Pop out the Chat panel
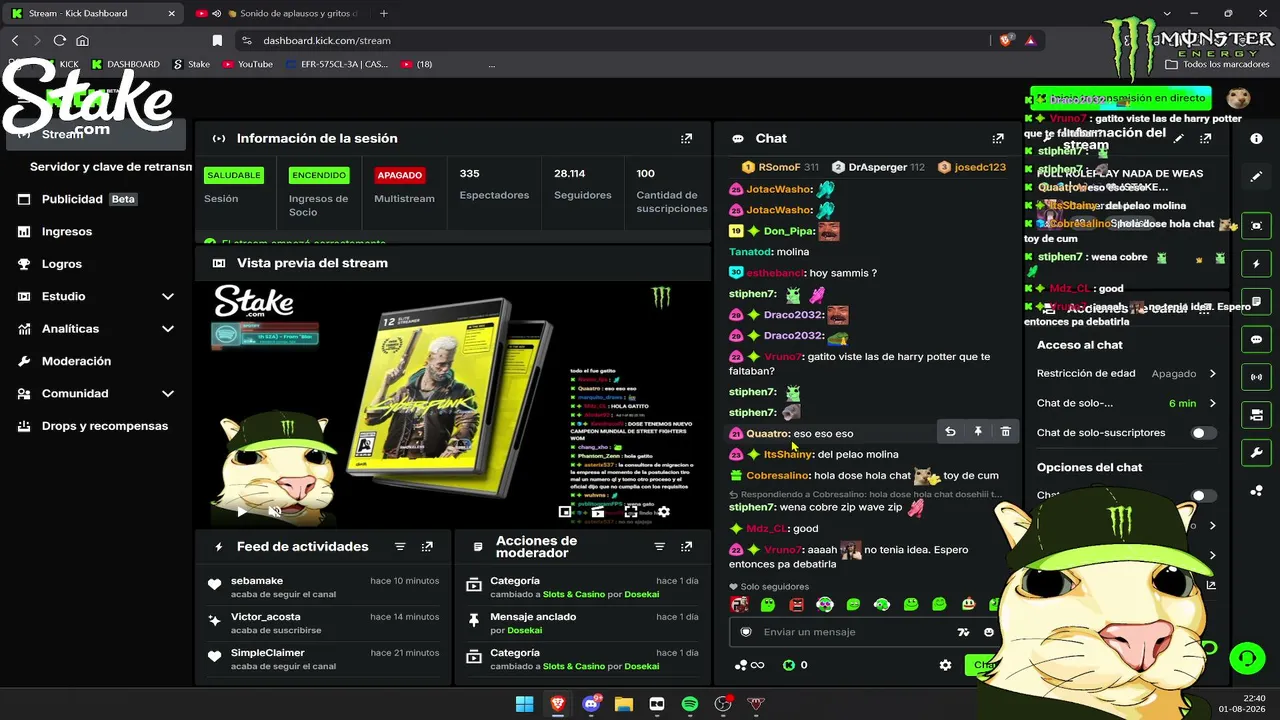 click(x=997, y=139)
